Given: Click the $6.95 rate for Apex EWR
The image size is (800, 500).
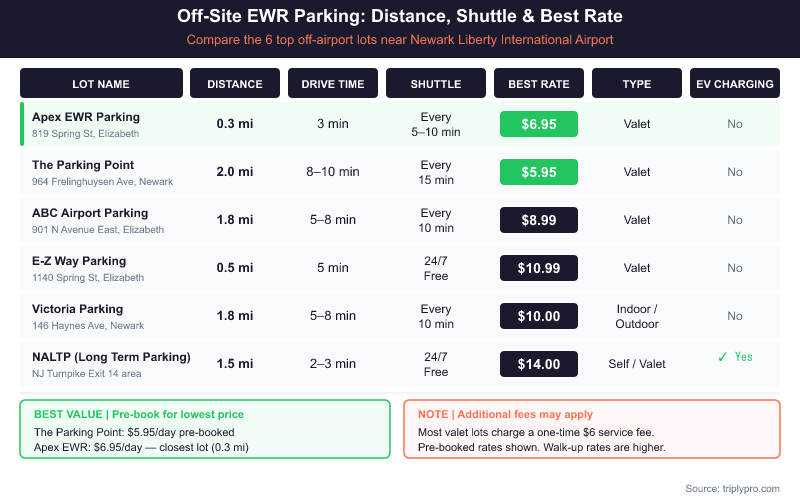Looking at the screenshot, I should click(539, 124).
